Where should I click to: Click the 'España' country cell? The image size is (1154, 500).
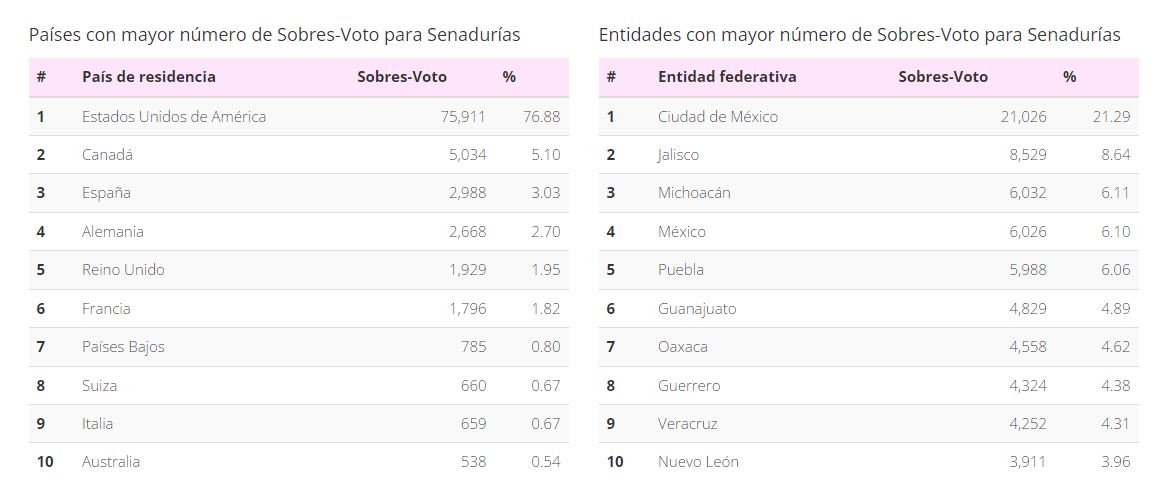tap(106, 193)
